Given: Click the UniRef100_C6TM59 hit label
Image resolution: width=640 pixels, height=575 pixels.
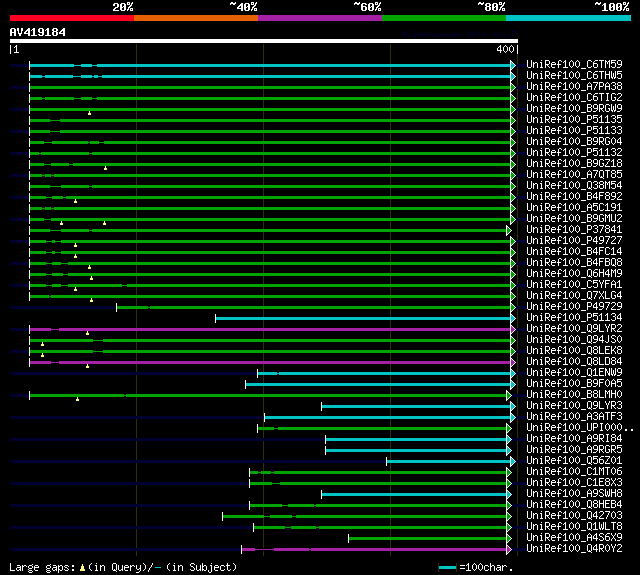Looking at the screenshot, I should (574, 64).
